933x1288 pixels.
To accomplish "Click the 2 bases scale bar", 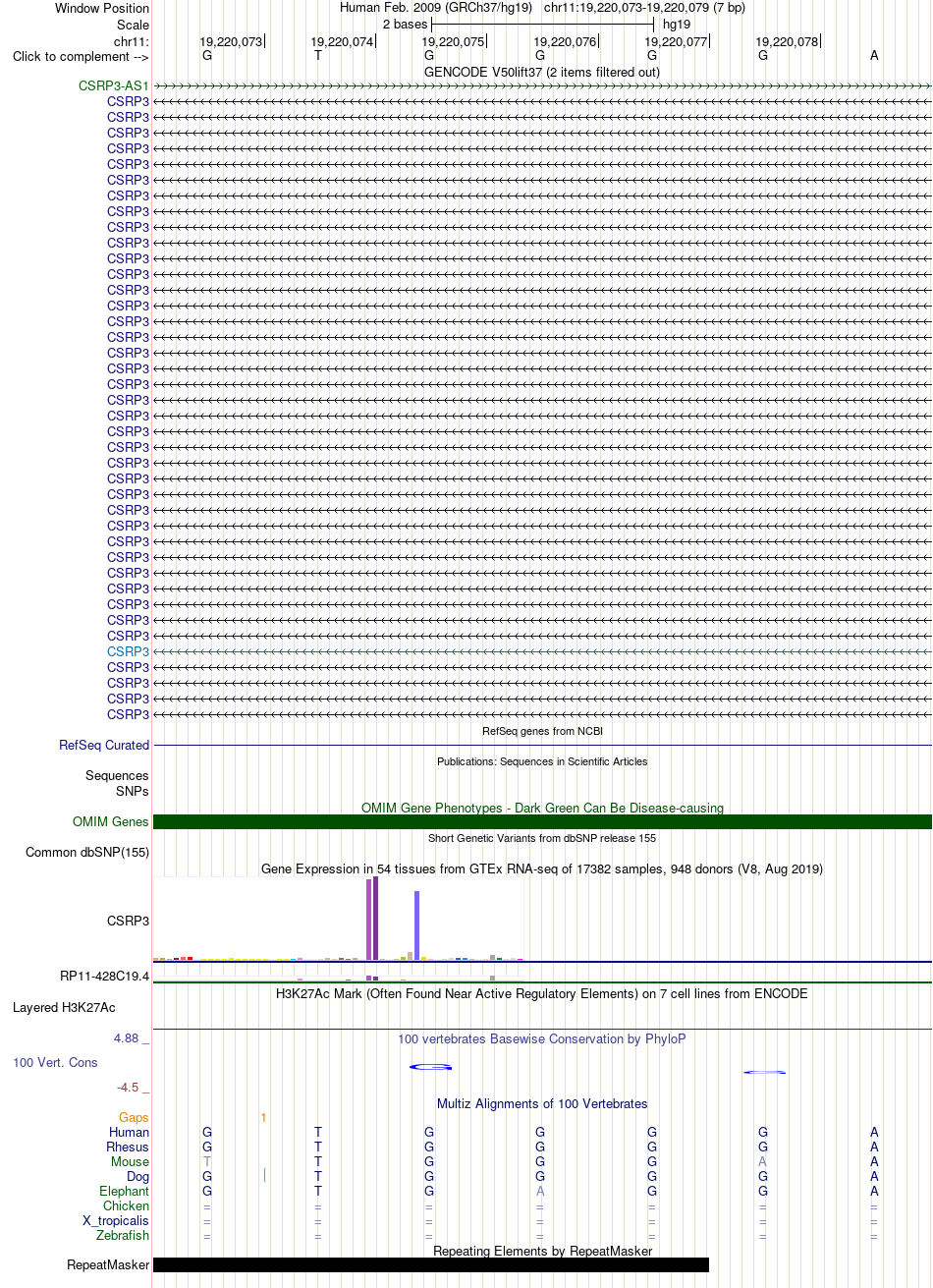I will [542, 24].
